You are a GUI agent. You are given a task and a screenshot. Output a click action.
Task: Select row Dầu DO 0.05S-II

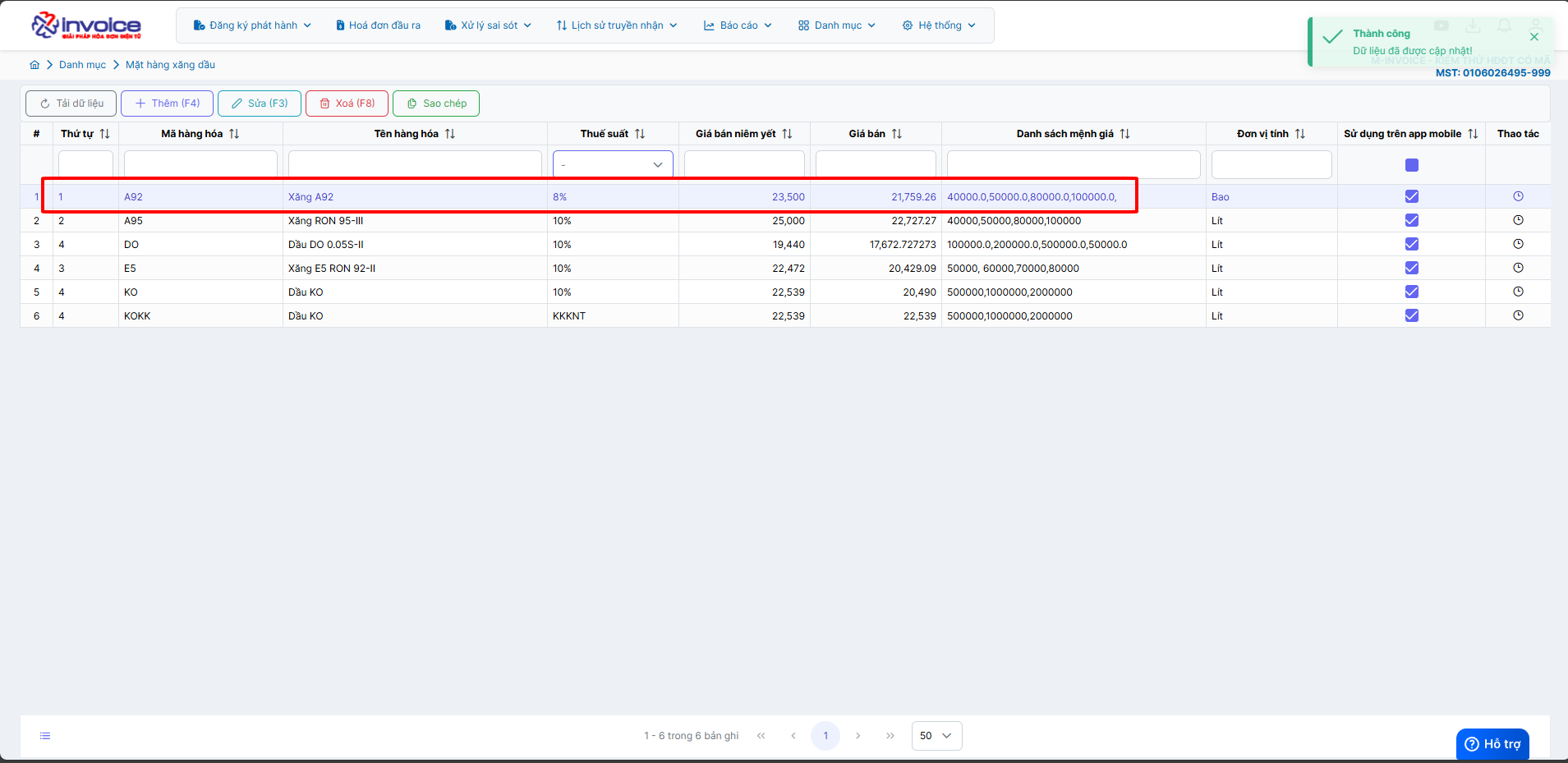[x=785, y=244]
